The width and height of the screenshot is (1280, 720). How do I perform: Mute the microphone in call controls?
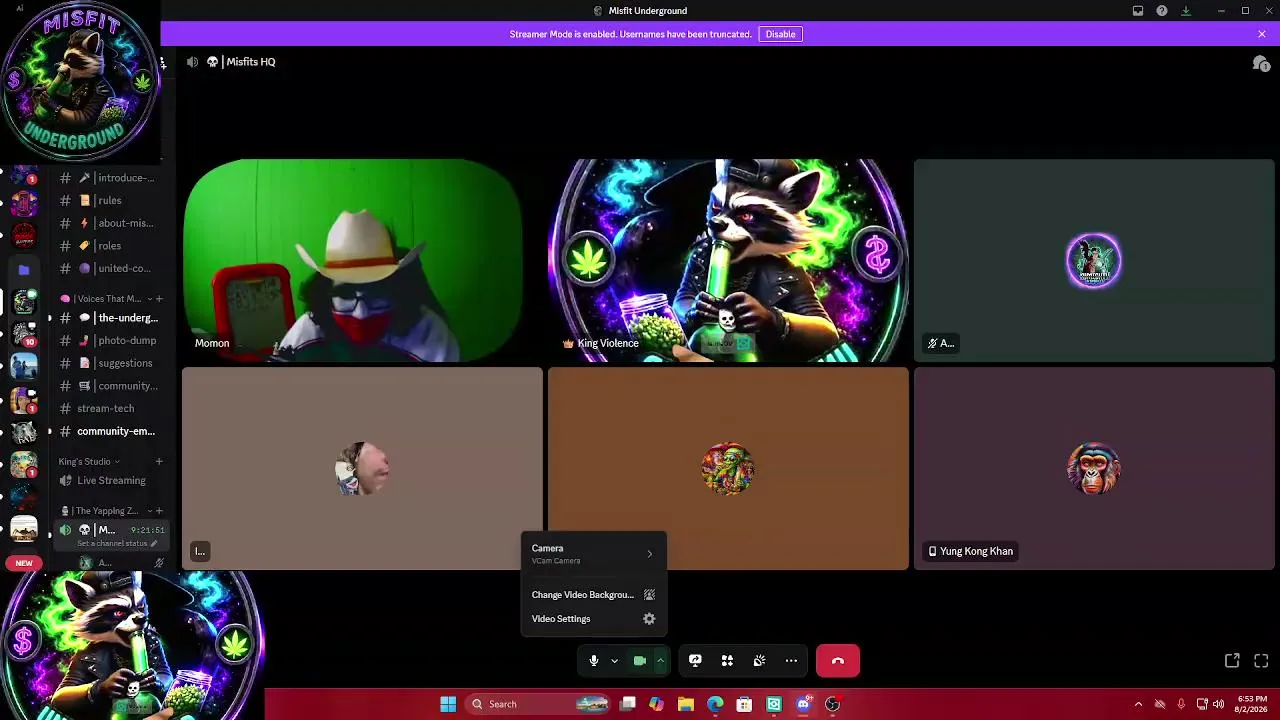click(x=593, y=661)
